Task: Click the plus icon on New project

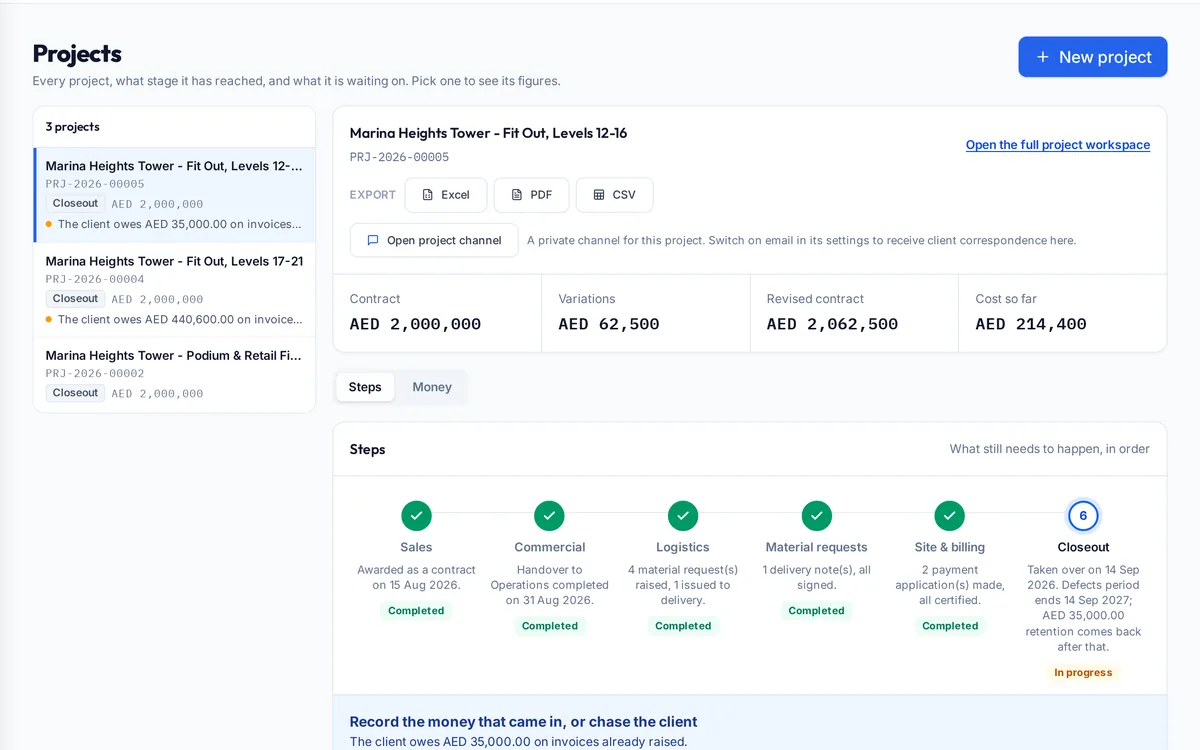Action: 1043,57
